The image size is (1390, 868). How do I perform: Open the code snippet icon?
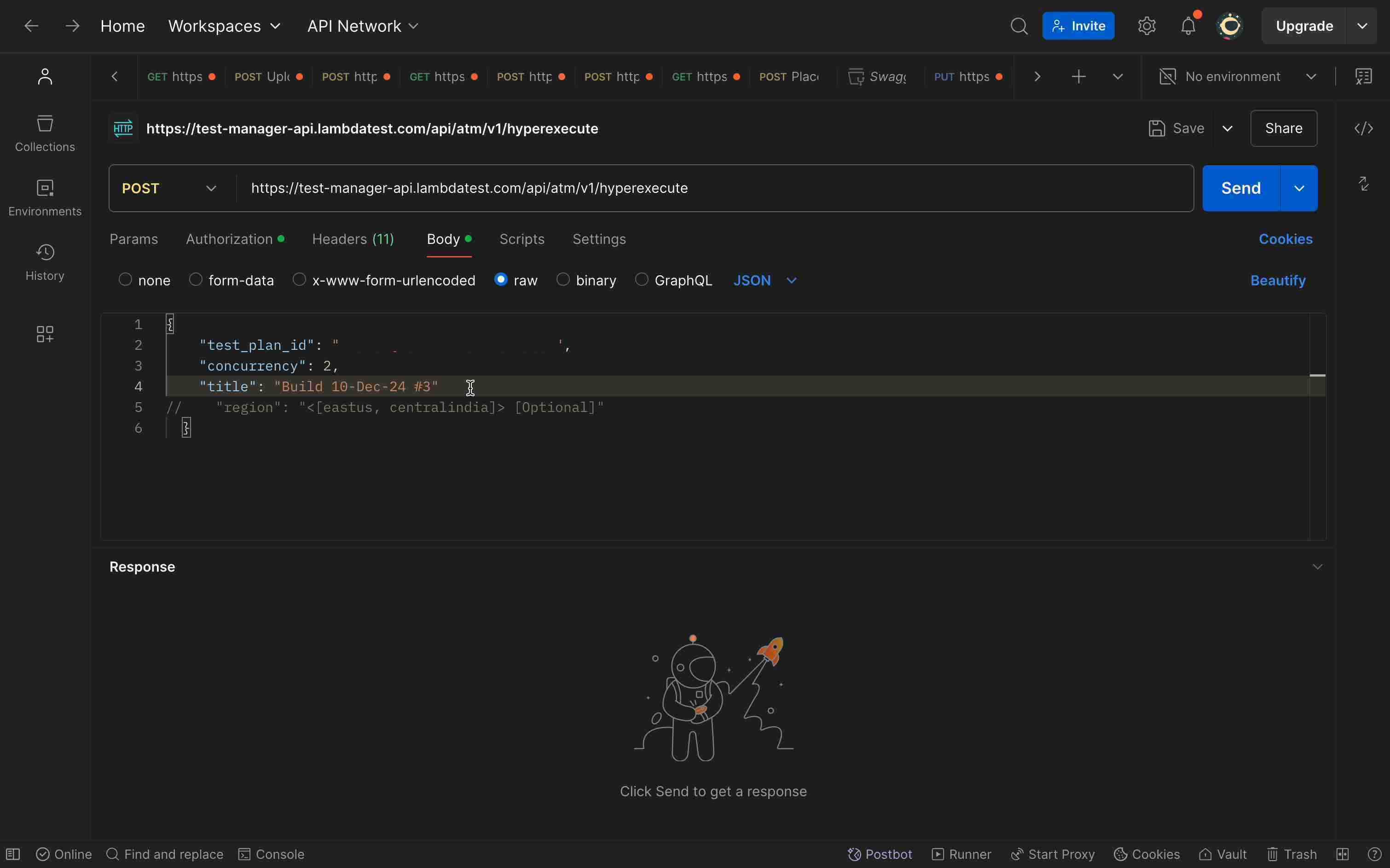[x=1363, y=128]
